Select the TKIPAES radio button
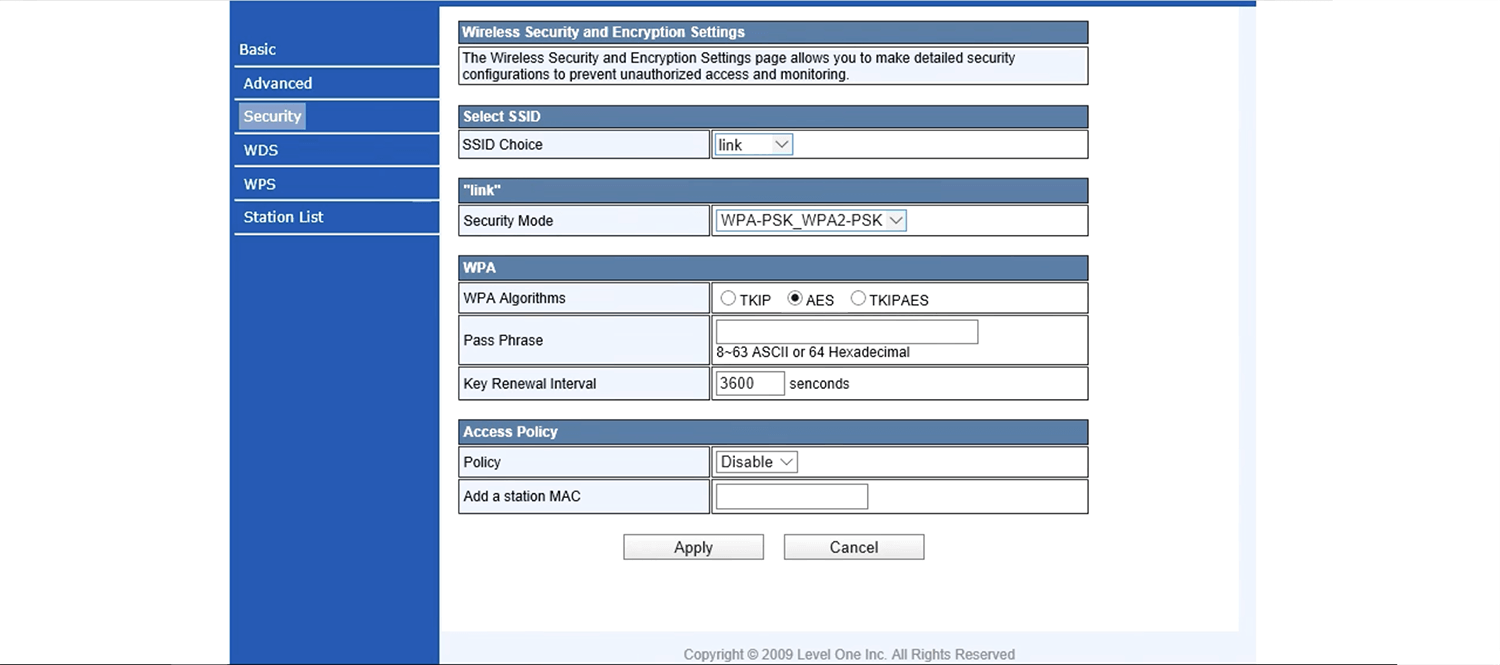This screenshot has width=1500, height=665. point(858,299)
